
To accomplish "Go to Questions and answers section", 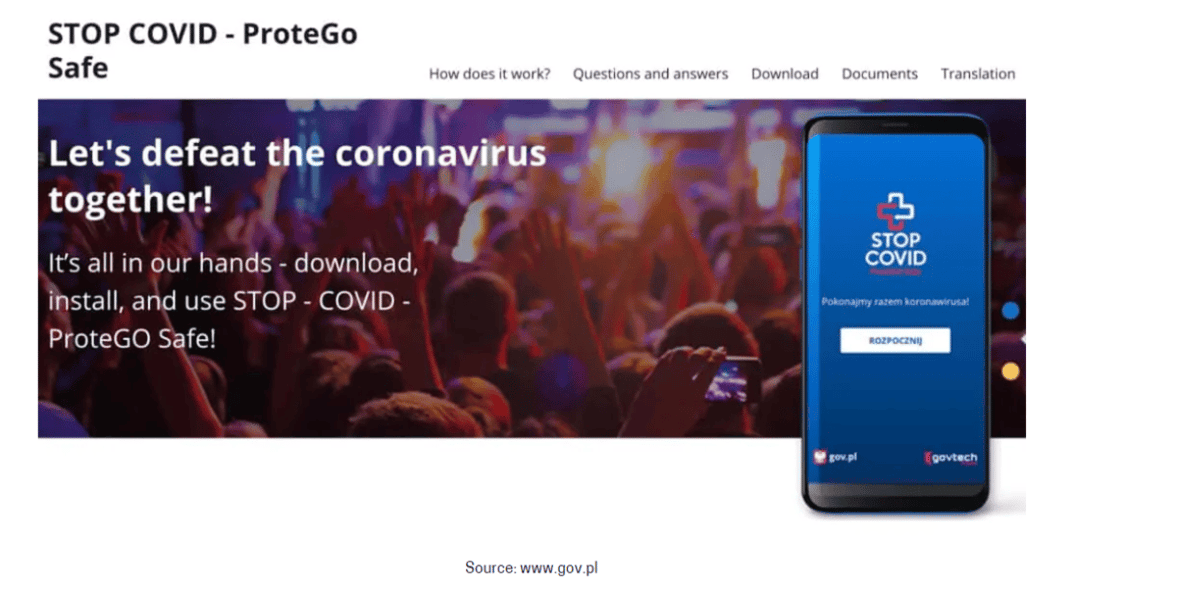I will pos(650,74).
